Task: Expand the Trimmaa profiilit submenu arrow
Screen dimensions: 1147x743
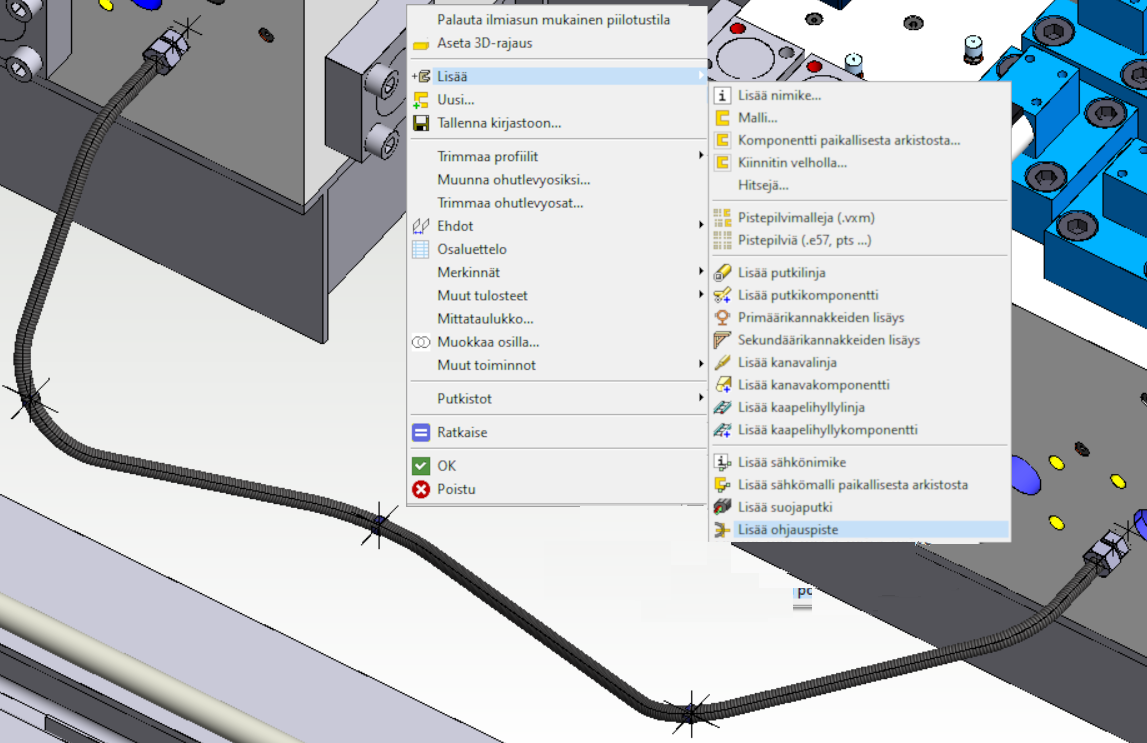Action: tap(701, 156)
